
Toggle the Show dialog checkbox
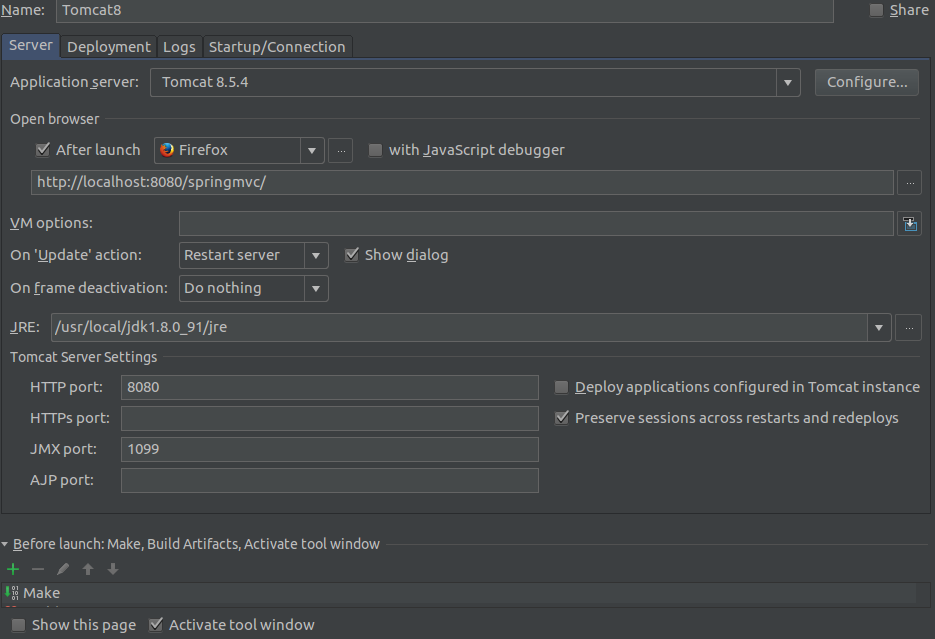coord(352,255)
